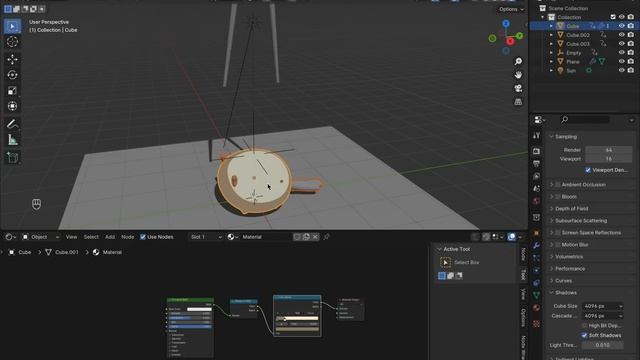Open the Cube Size dropdown

tap(602, 306)
